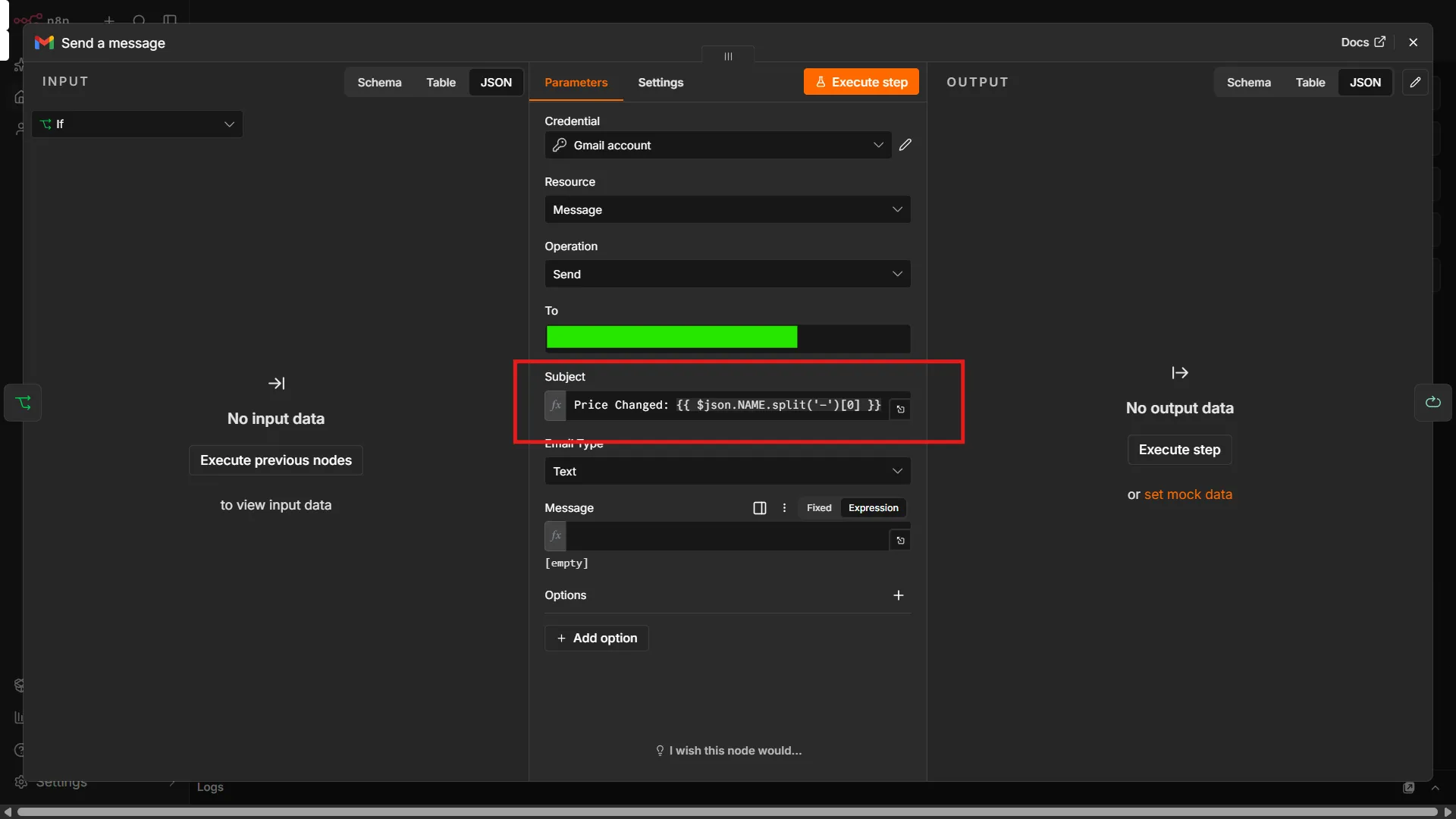Click the edit output pencil icon

tap(1415, 82)
